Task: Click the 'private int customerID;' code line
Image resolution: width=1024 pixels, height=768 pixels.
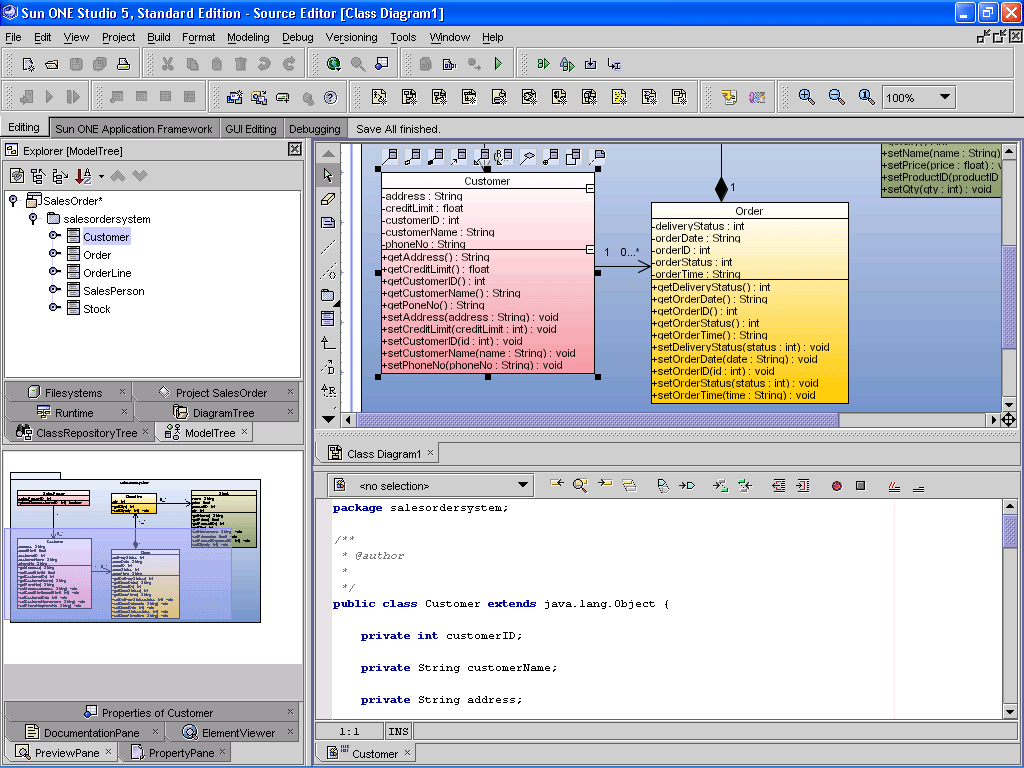Action: coord(441,635)
